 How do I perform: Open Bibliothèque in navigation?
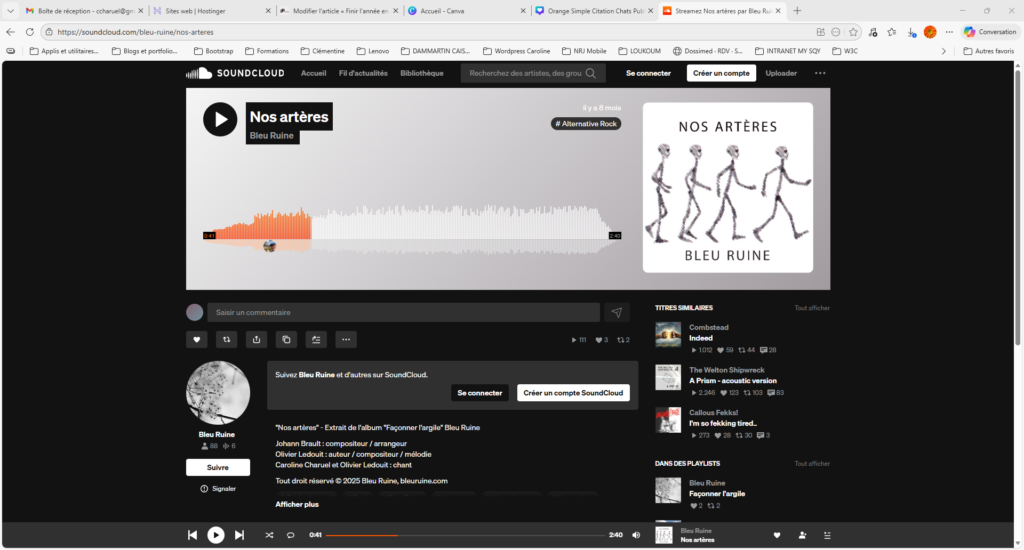click(422, 73)
